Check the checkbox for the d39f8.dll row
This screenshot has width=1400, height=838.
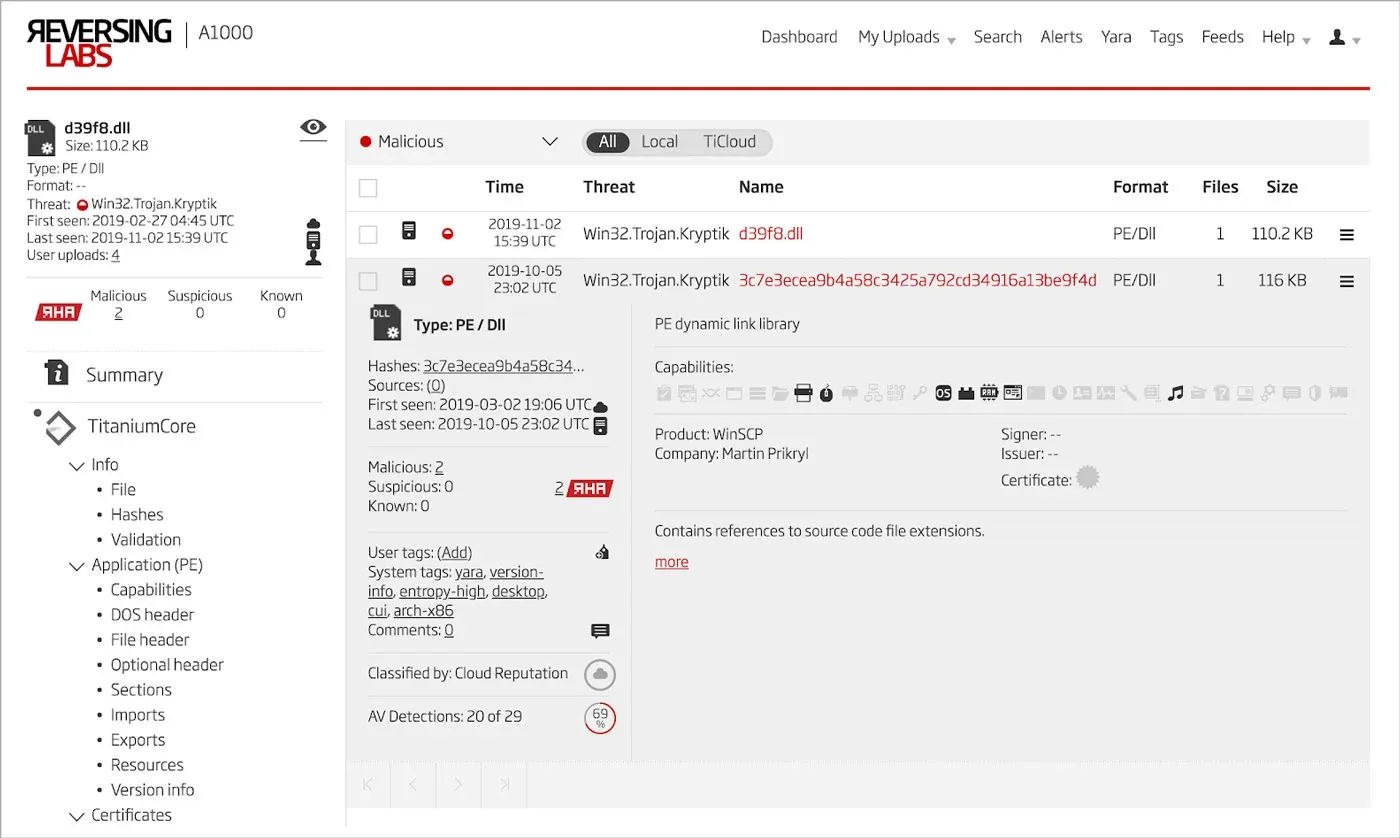367,233
